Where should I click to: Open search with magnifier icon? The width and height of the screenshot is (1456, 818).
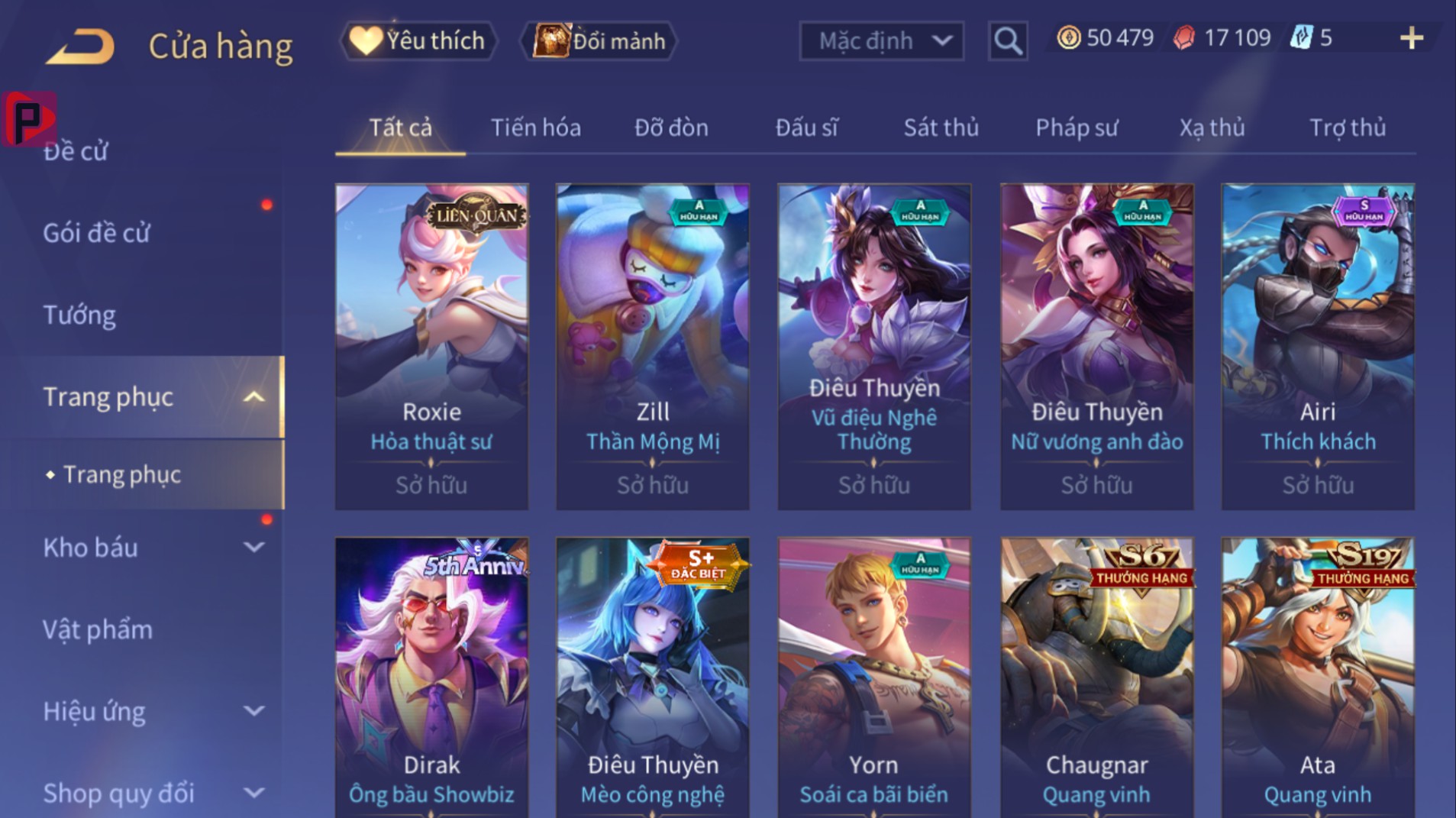[x=1008, y=40]
